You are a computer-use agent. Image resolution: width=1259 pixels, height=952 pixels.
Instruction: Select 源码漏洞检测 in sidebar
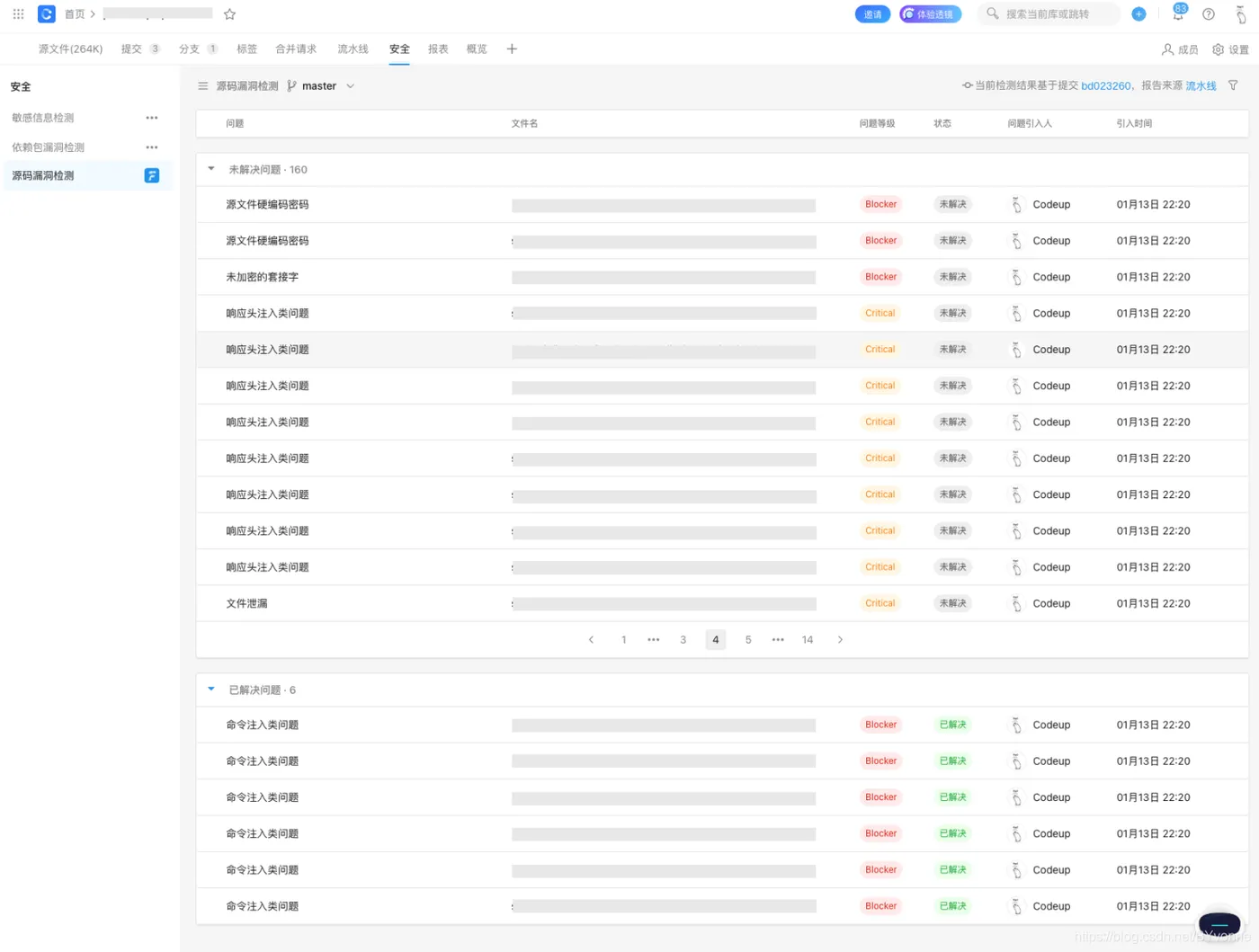click(x=42, y=176)
